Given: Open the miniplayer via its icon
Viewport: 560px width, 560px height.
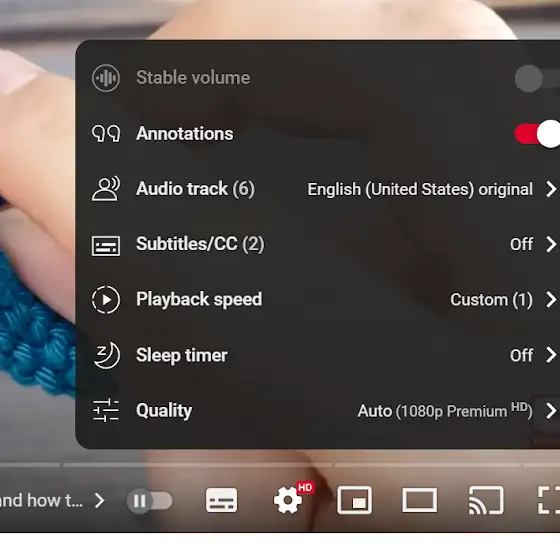Looking at the screenshot, I should (354, 500).
